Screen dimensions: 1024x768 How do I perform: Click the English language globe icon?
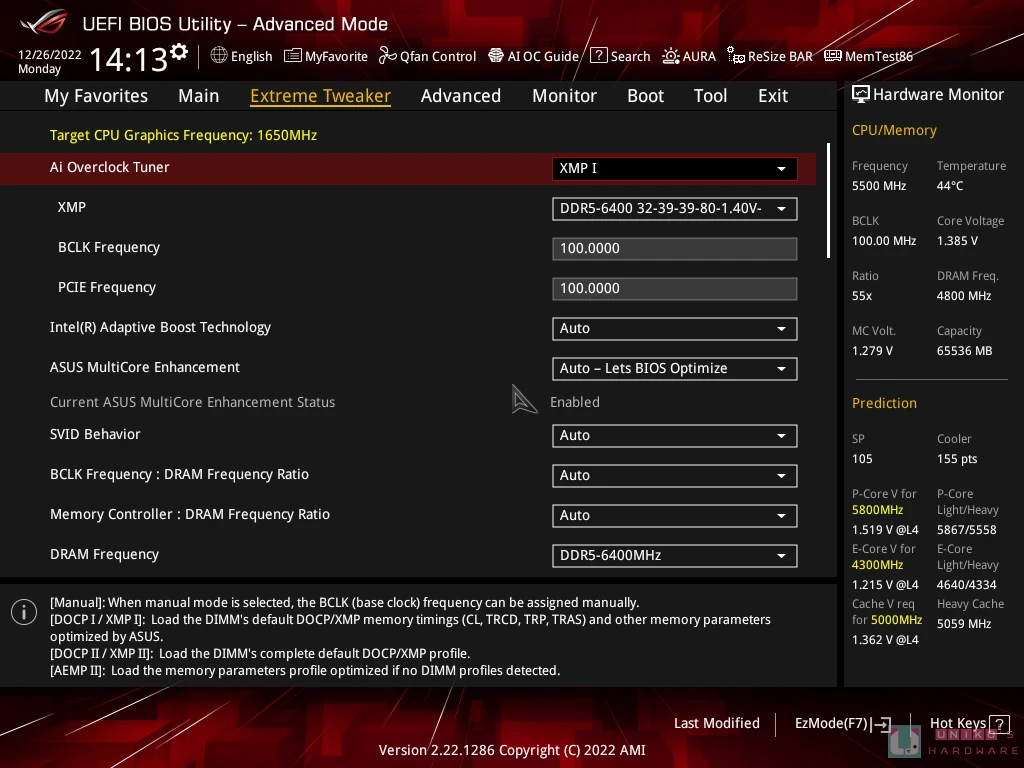(219, 56)
